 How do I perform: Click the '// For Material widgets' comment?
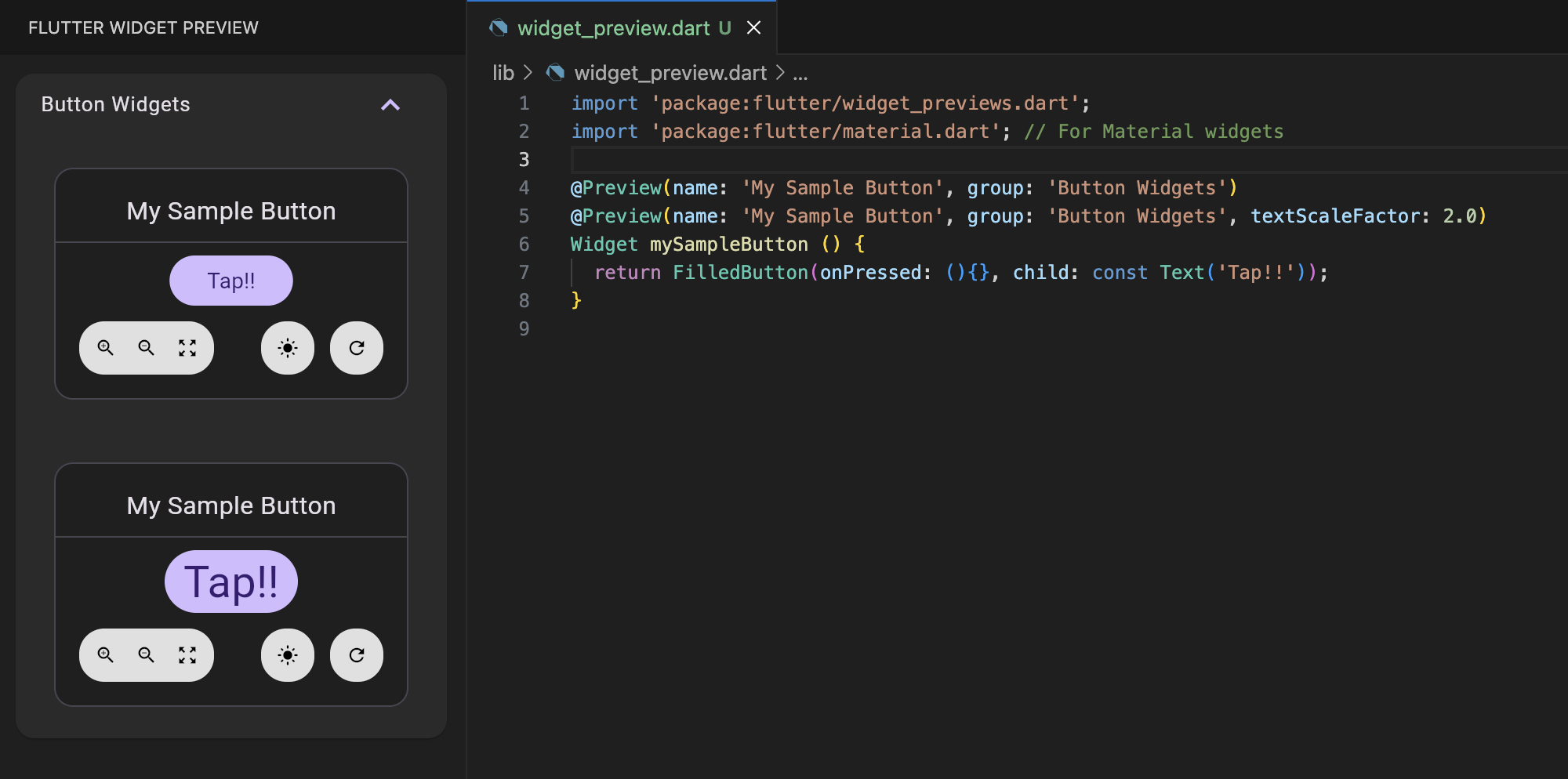(1154, 132)
